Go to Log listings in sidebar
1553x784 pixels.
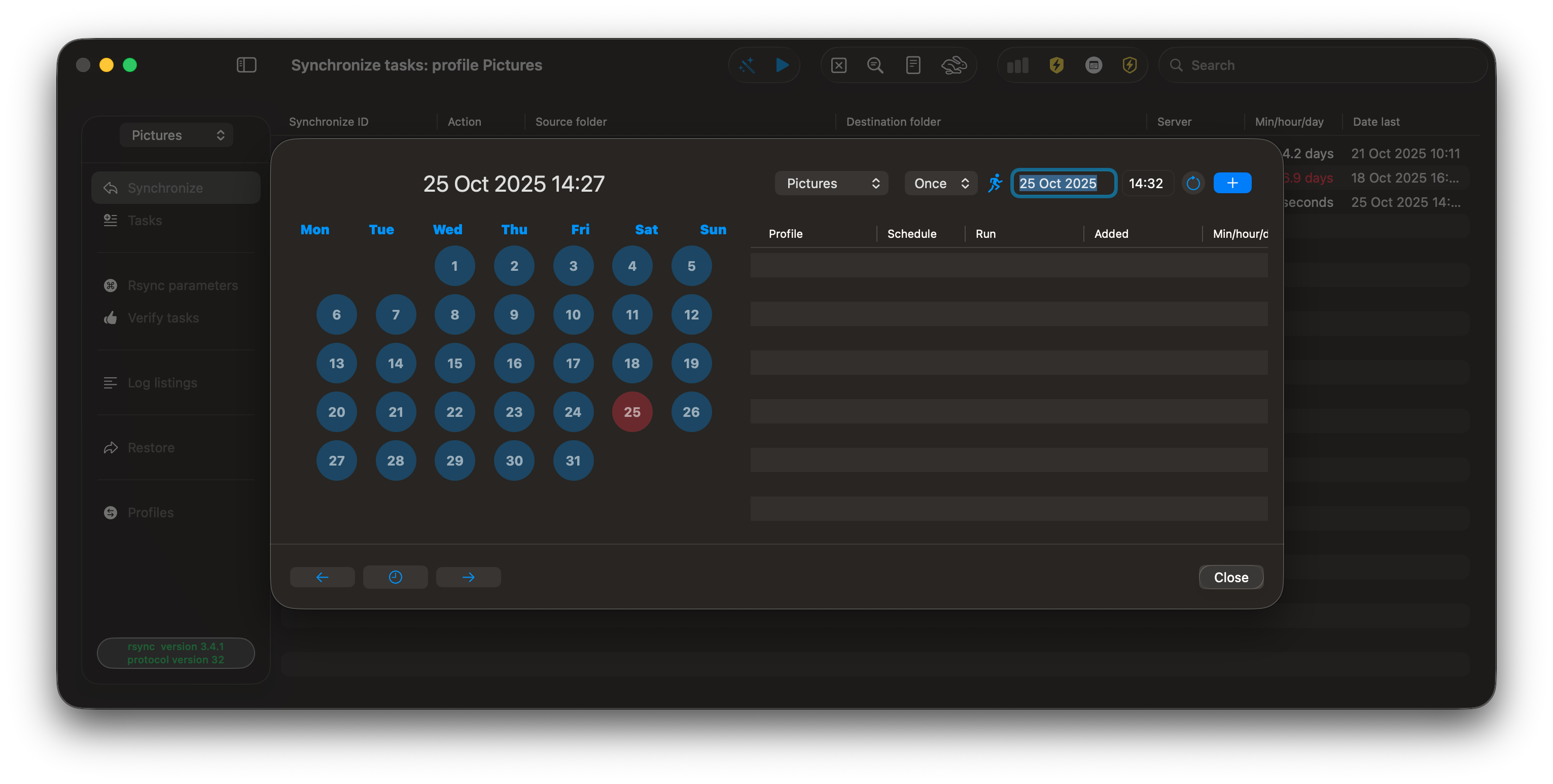click(162, 383)
